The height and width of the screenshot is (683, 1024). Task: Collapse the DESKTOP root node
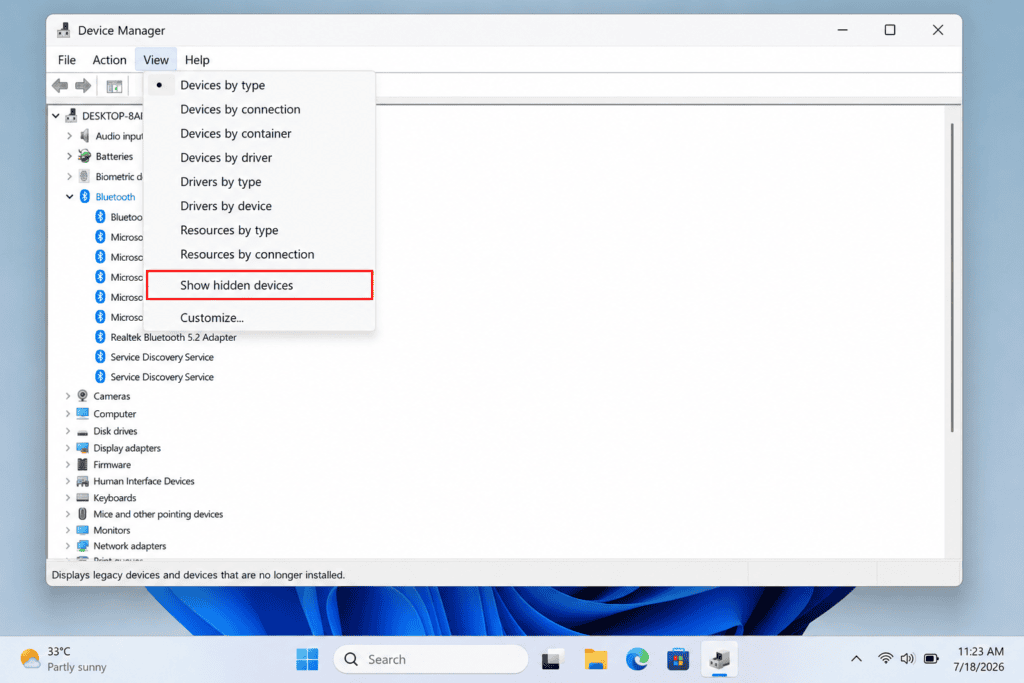(56, 116)
